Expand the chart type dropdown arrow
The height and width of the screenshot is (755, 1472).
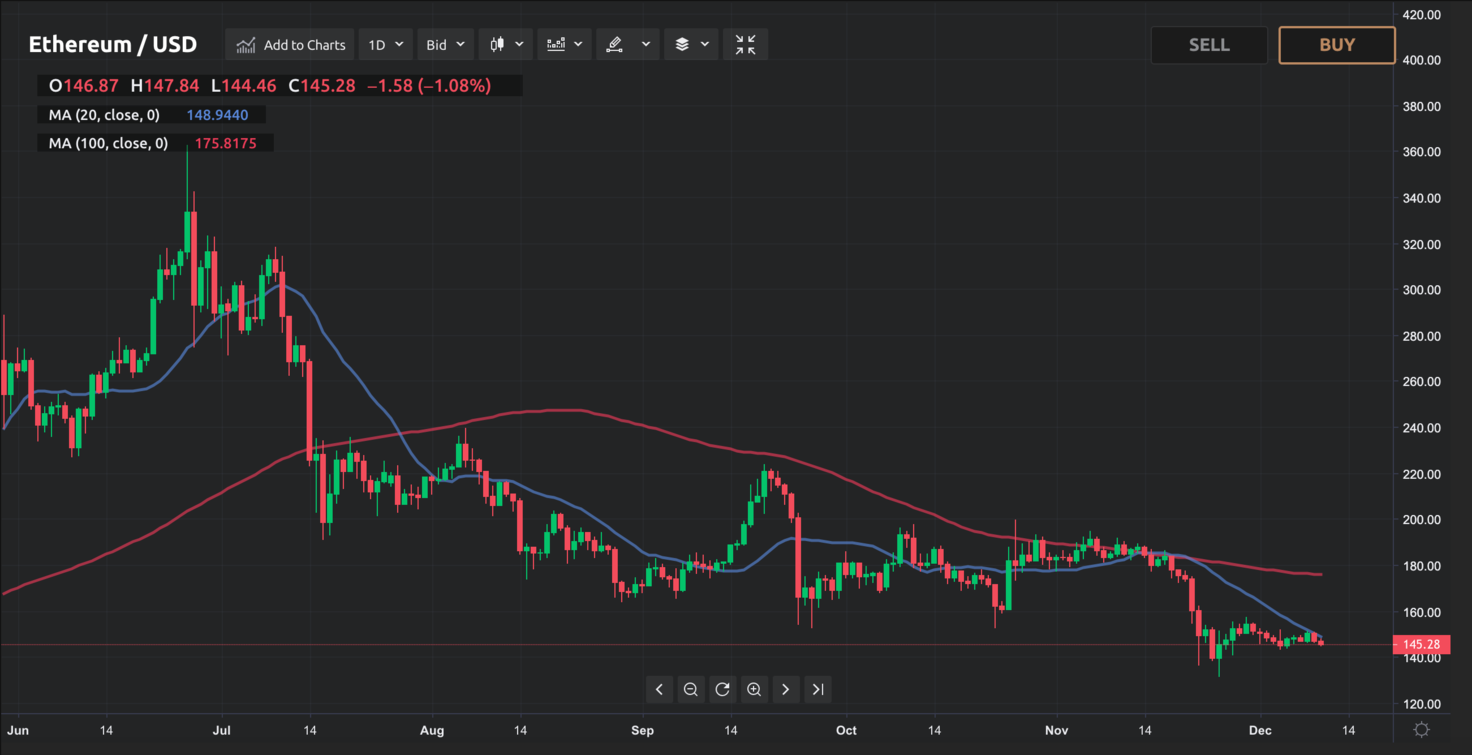pyautogui.click(x=520, y=44)
